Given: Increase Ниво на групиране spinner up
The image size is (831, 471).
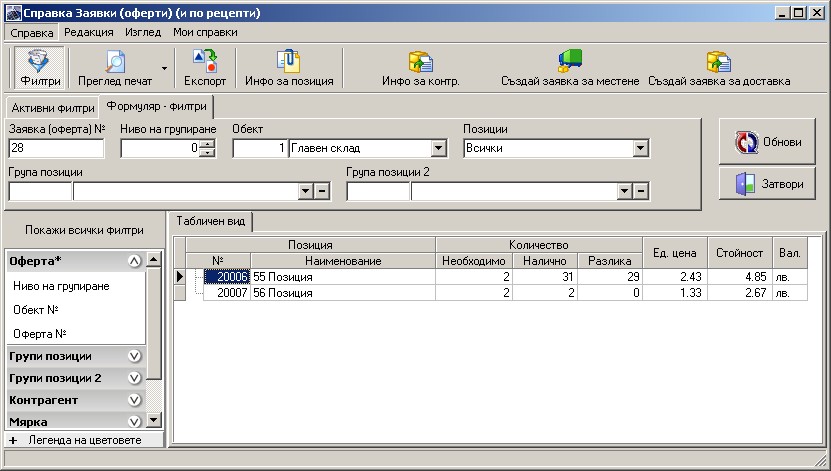Looking at the screenshot, I should [207, 144].
